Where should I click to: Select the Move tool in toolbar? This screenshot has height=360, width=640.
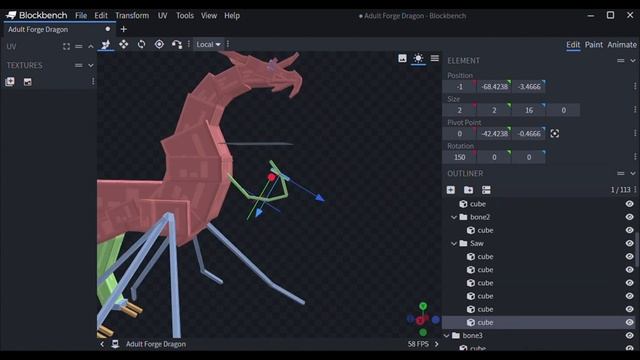pos(105,44)
